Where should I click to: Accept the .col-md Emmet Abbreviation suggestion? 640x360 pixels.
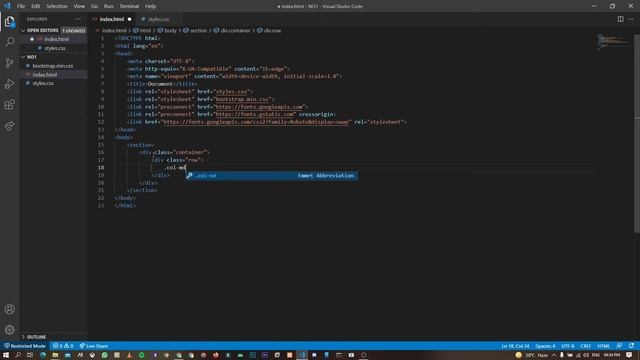(271, 176)
